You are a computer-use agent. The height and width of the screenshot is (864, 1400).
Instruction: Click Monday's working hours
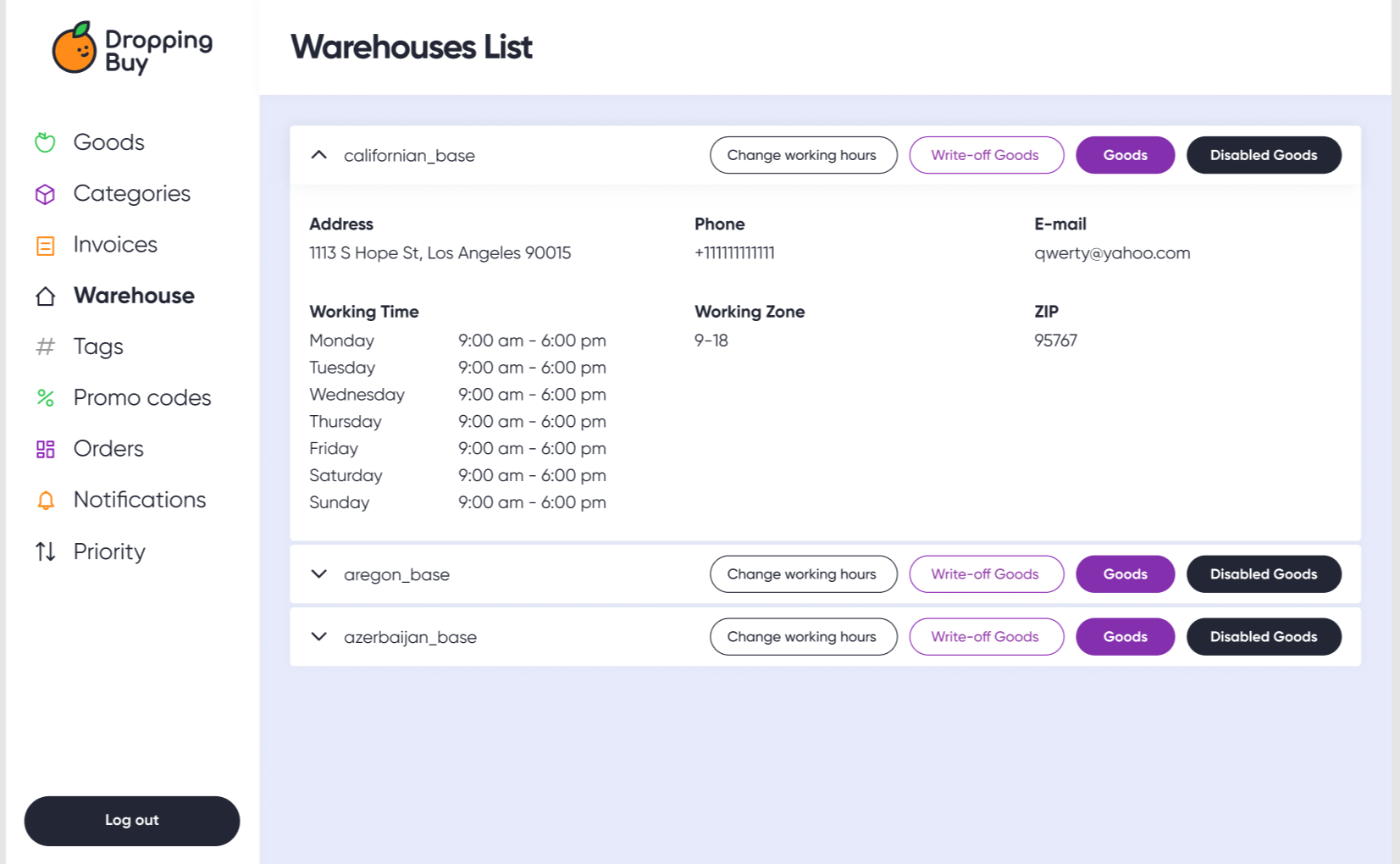tap(532, 341)
